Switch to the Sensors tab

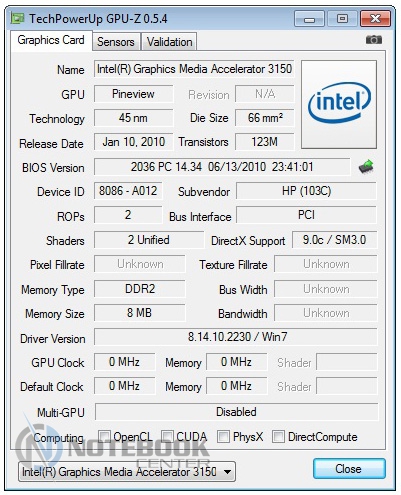coord(116,42)
